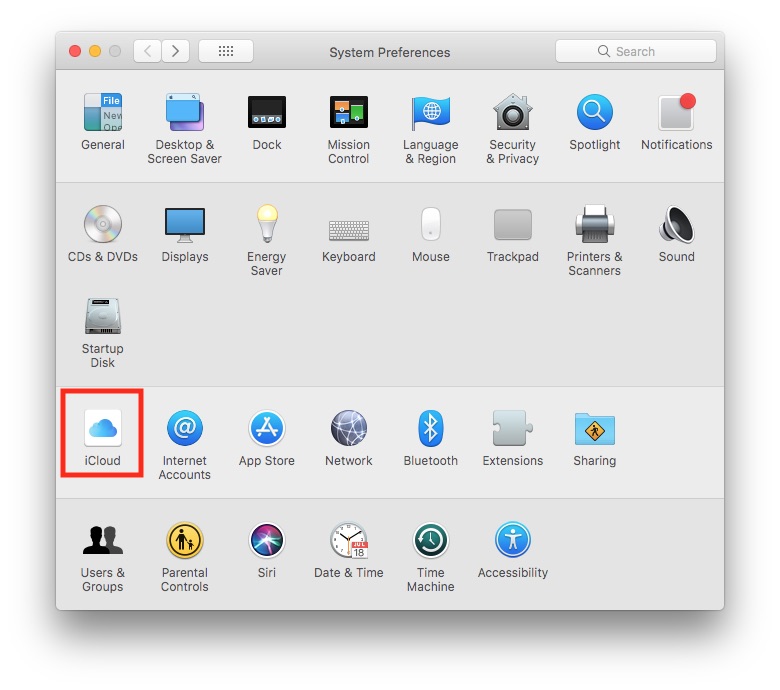This screenshot has height=690, width=780.
Task: Click the forward navigation arrow
Action: (x=175, y=51)
